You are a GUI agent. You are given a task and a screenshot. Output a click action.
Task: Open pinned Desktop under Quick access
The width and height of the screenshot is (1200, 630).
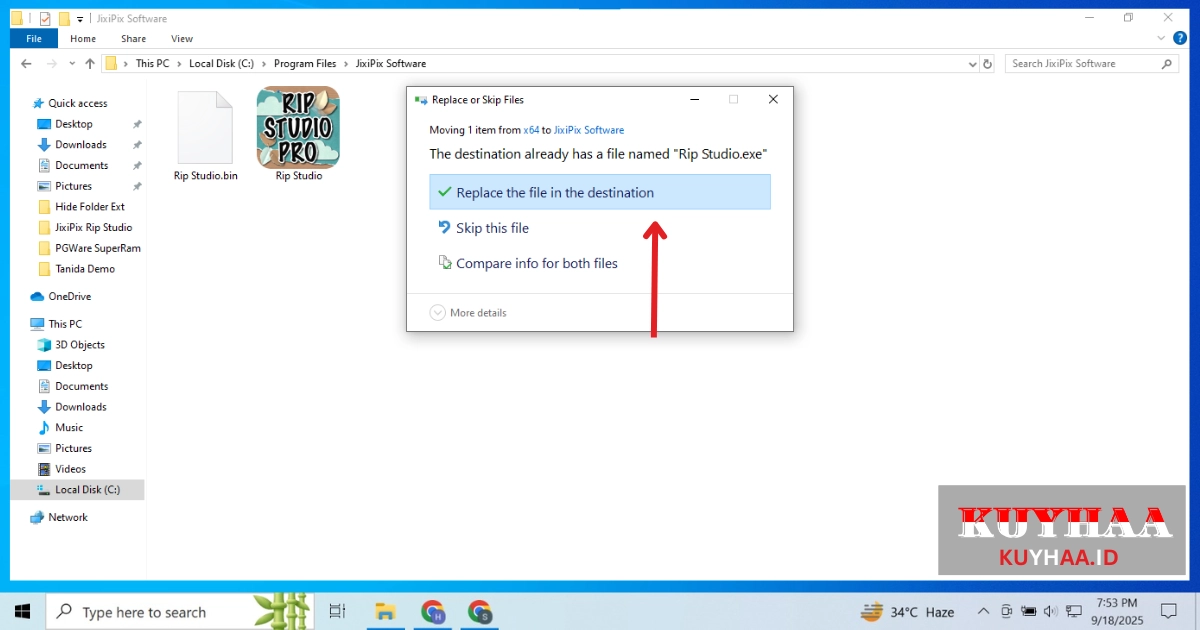pos(74,124)
